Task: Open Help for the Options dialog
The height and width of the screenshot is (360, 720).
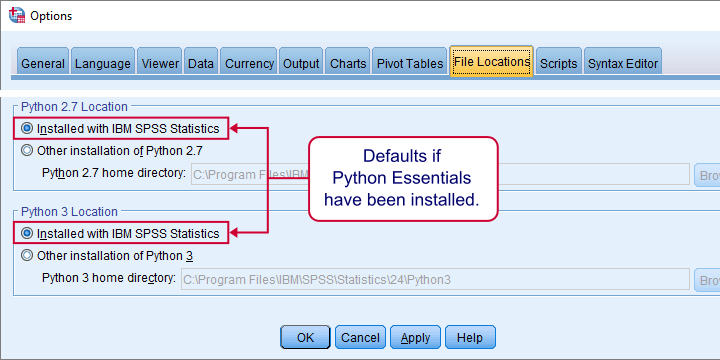Action: 470,338
